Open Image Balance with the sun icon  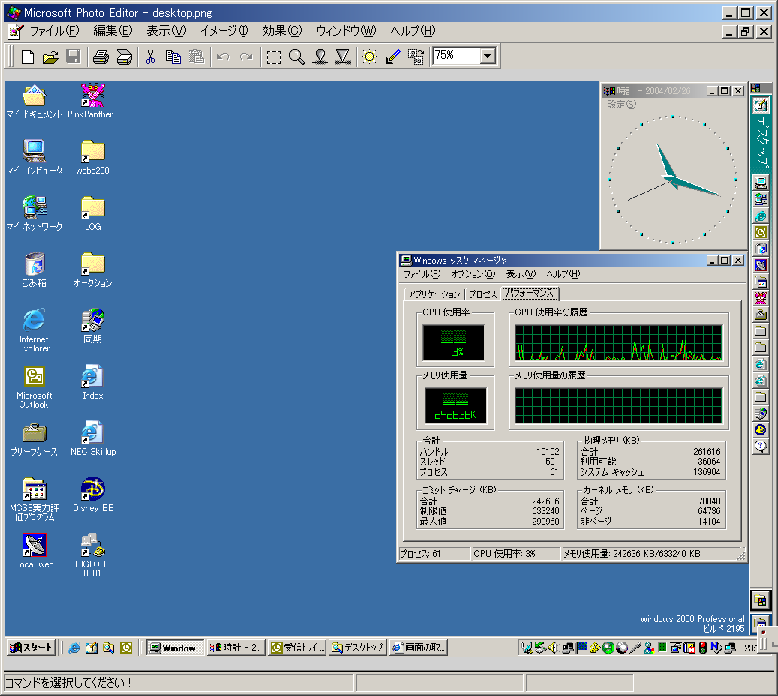[370, 57]
